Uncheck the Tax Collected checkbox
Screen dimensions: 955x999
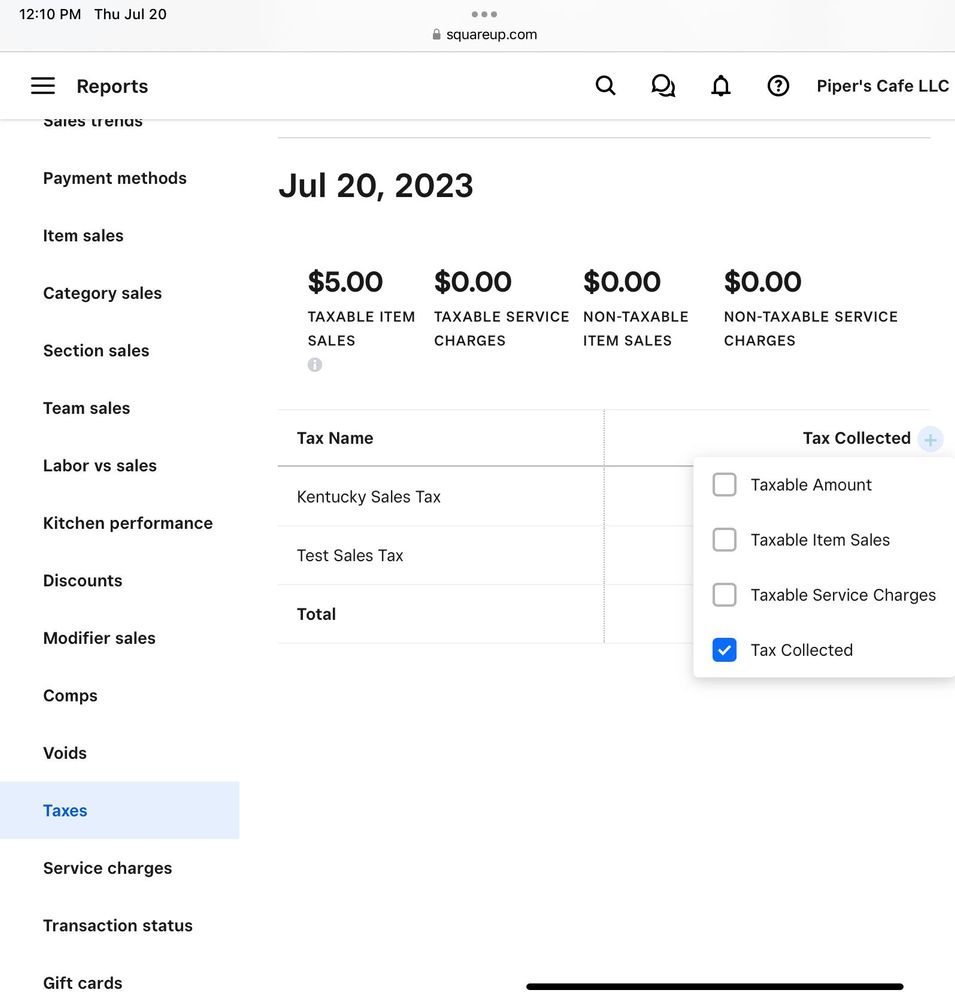pos(724,650)
